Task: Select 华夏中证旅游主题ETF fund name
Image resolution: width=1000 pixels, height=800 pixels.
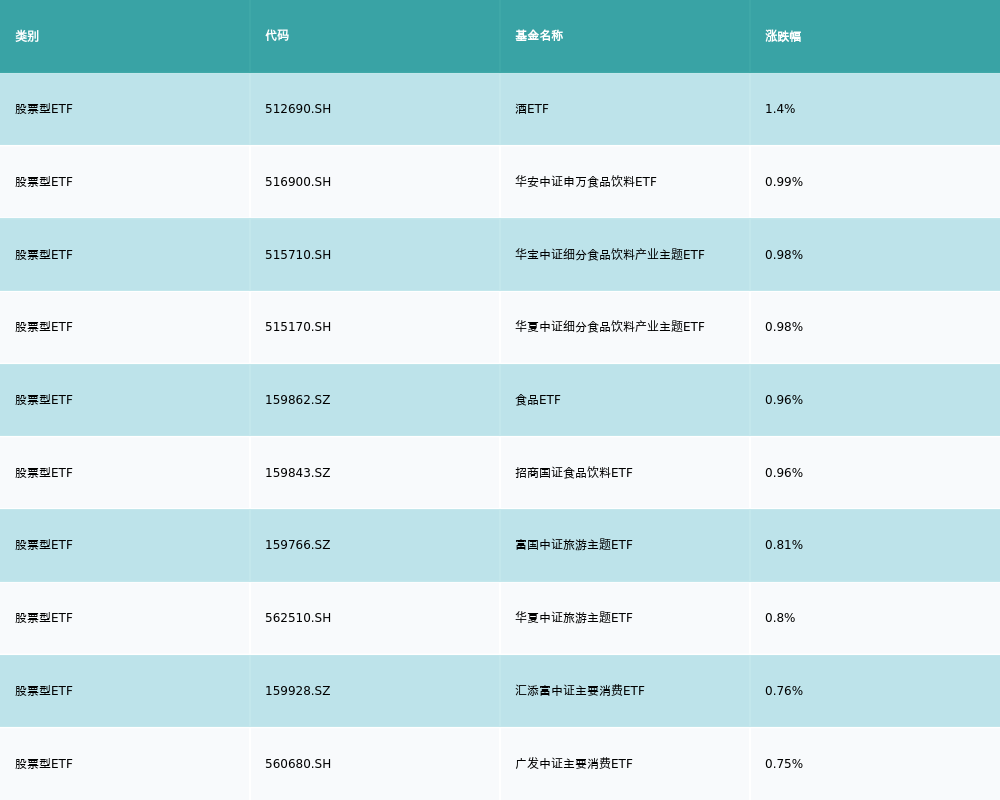Action: 574,618
